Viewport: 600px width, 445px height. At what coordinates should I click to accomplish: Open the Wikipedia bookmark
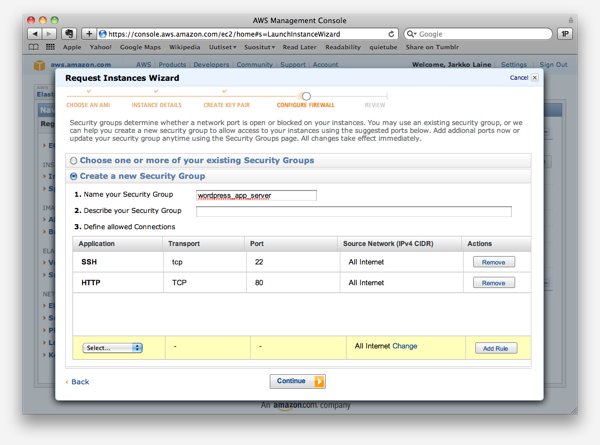pos(181,47)
